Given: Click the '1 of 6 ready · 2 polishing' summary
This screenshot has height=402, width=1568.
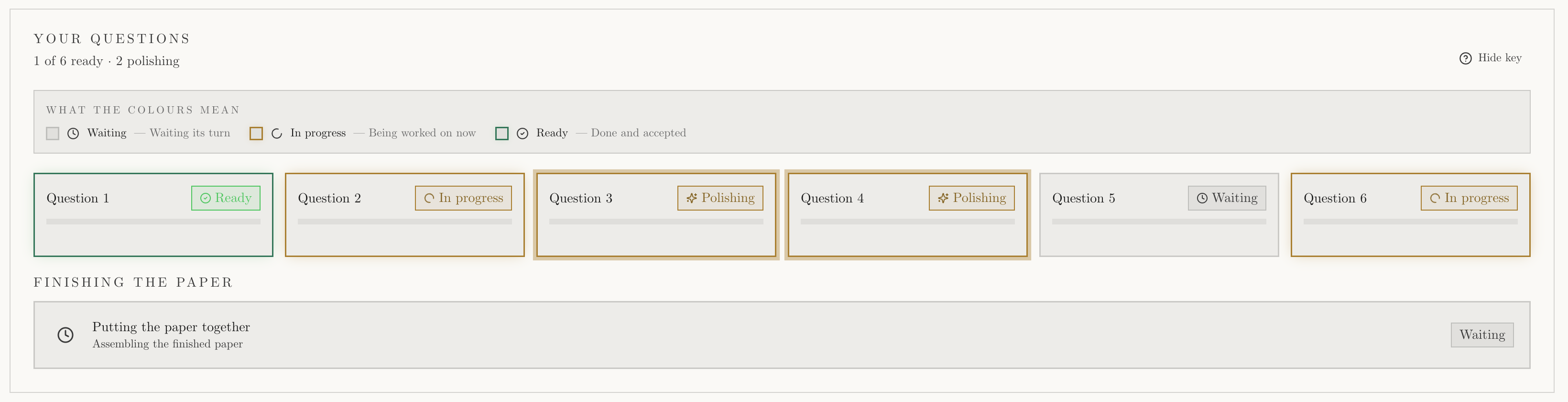Looking at the screenshot, I should coord(107,61).
